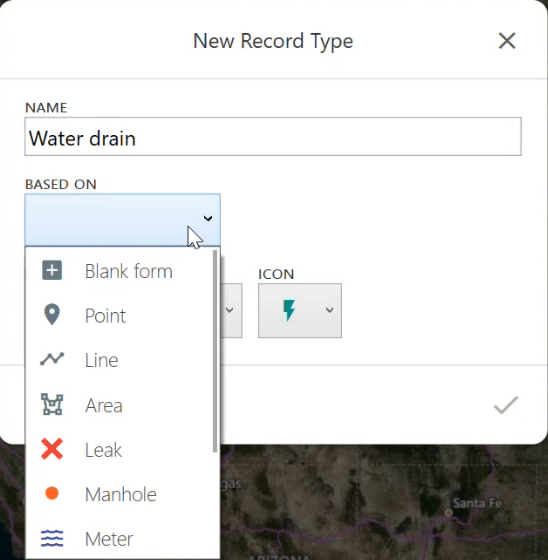The height and width of the screenshot is (560, 548).
Task: Choose the Line polyline icon
Action: (x=52, y=359)
